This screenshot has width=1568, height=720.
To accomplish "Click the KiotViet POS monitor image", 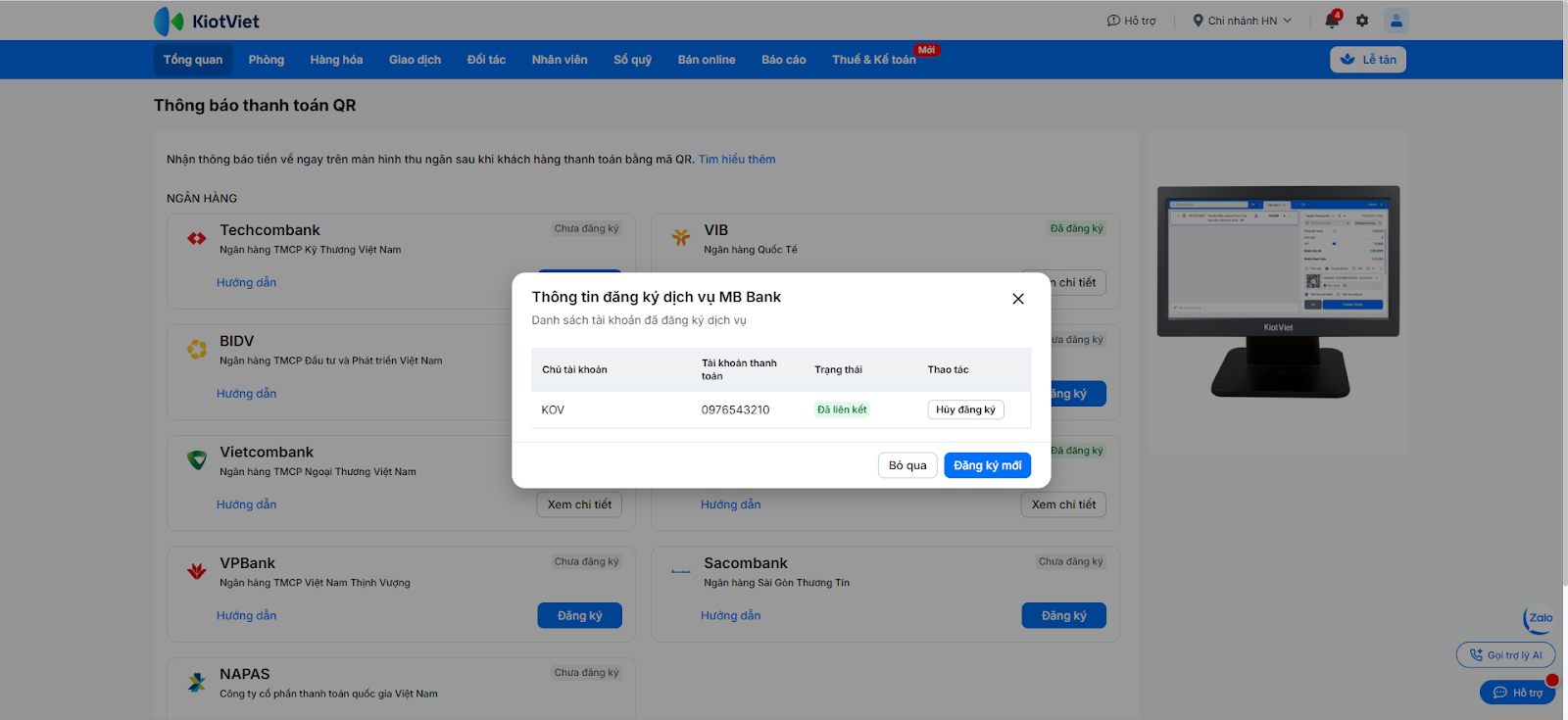I will [1278, 291].
